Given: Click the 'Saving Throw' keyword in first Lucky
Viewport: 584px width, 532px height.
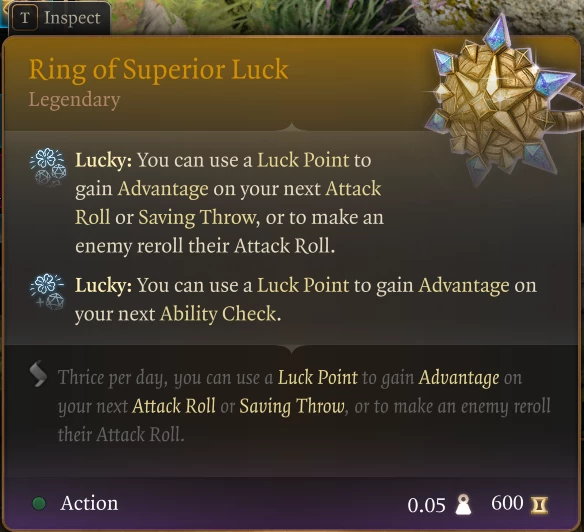Looking at the screenshot, I should (x=197, y=218).
